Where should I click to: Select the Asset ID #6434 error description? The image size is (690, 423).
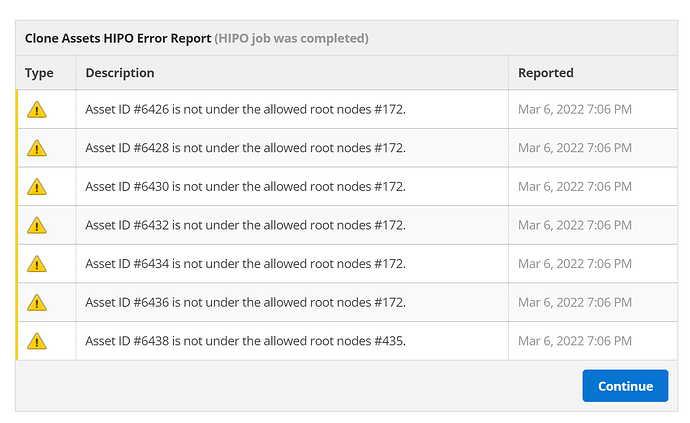coord(246,264)
